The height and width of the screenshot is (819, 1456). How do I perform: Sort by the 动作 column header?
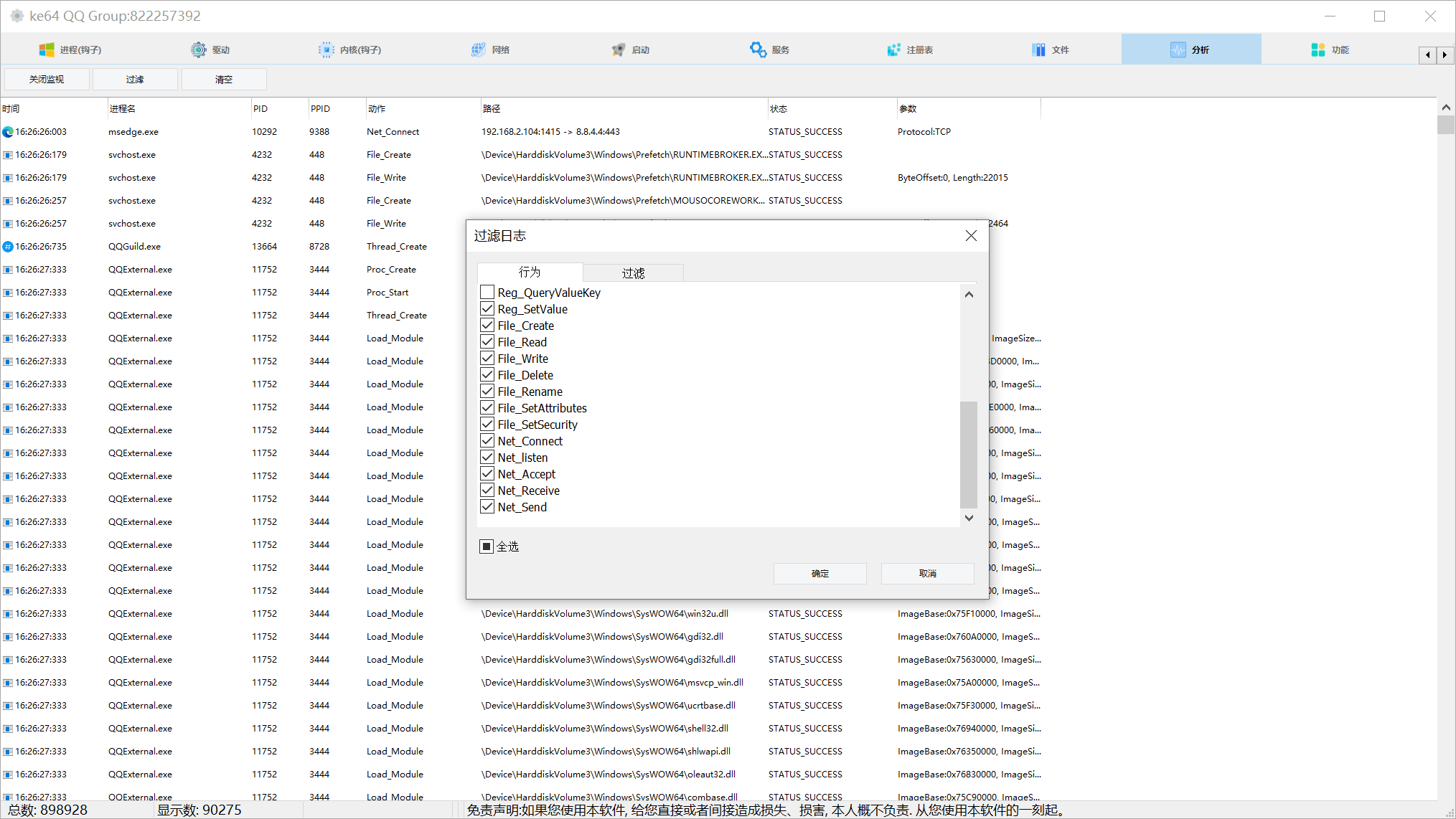(423, 109)
